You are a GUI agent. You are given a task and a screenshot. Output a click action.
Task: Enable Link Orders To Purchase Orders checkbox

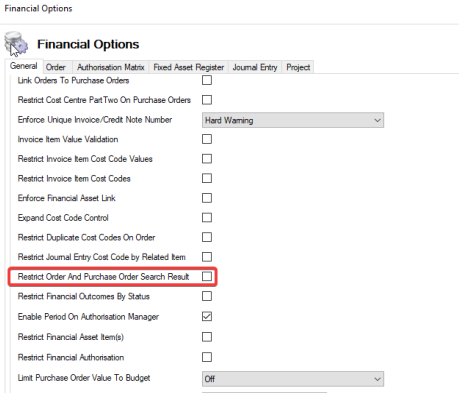207,80
